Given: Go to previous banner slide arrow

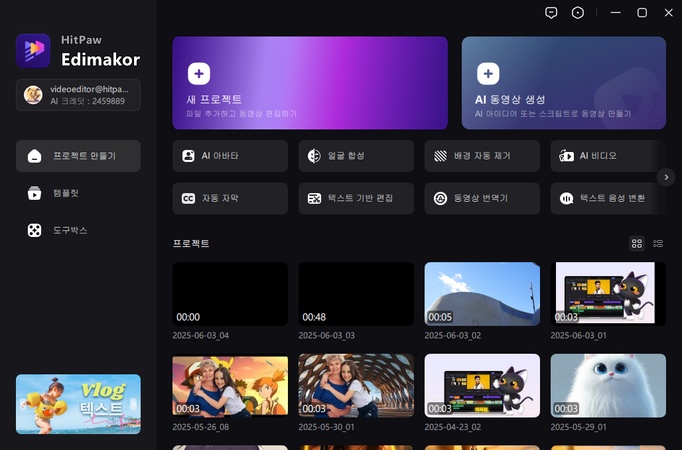Looking at the screenshot, I should tap(23, 404).
